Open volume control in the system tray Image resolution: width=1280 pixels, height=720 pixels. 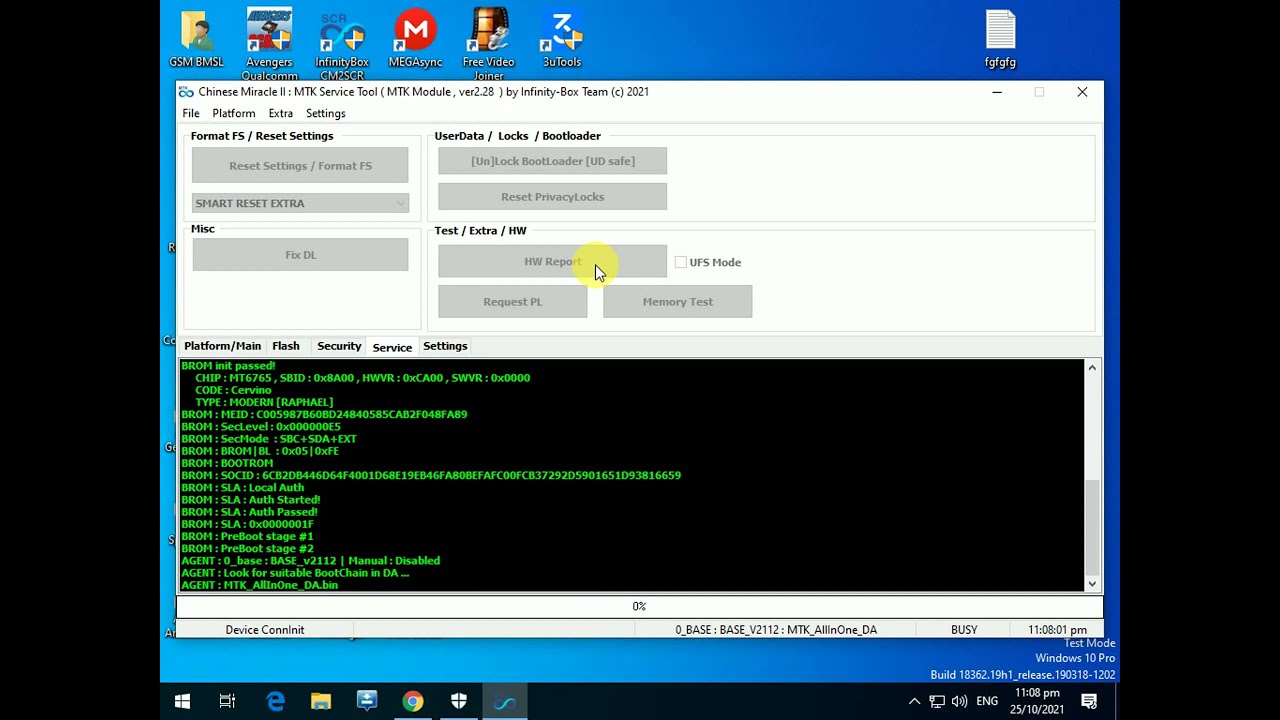pyautogui.click(x=960, y=702)
